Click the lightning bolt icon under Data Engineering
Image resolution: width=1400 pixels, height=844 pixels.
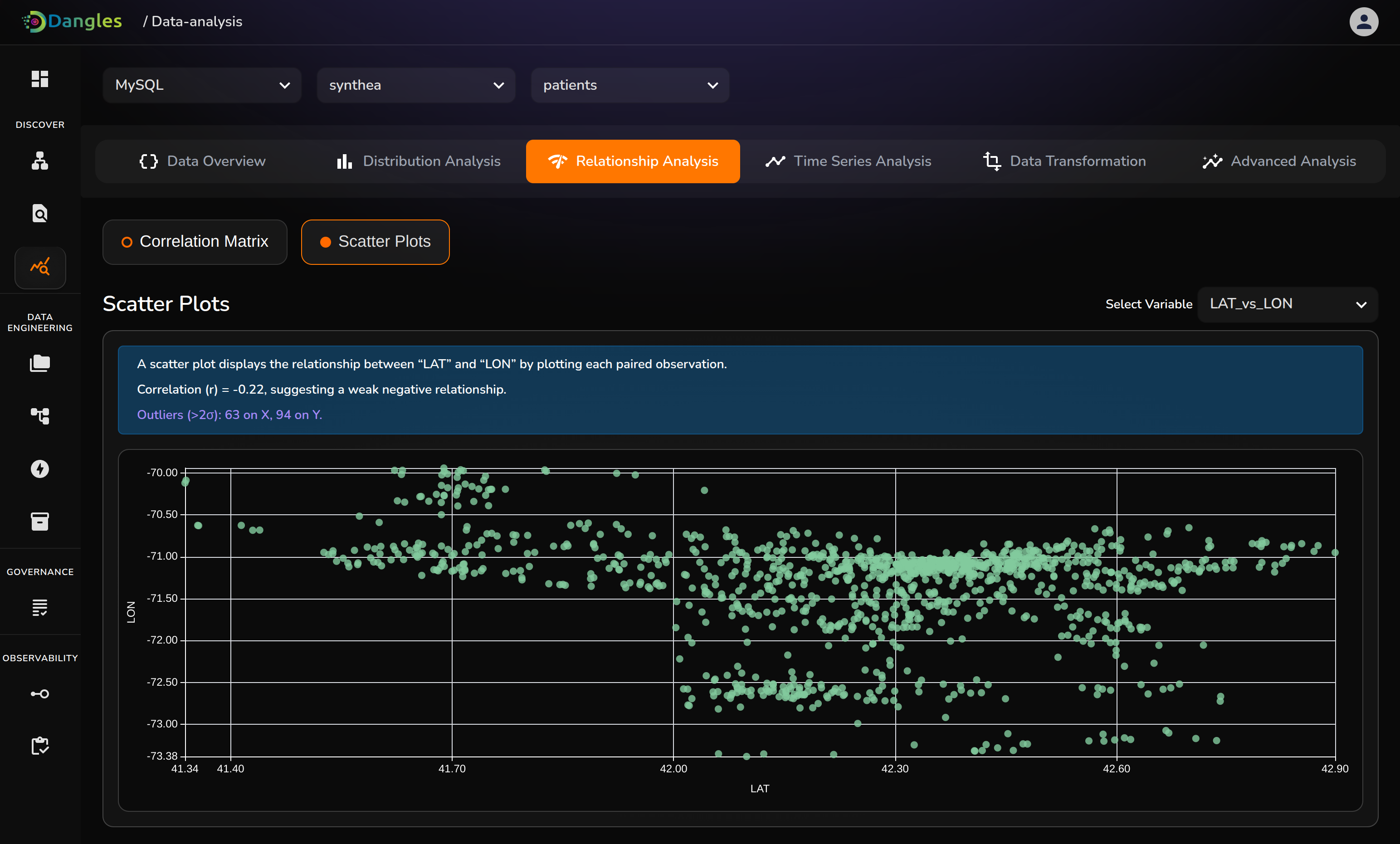(40, 469)
